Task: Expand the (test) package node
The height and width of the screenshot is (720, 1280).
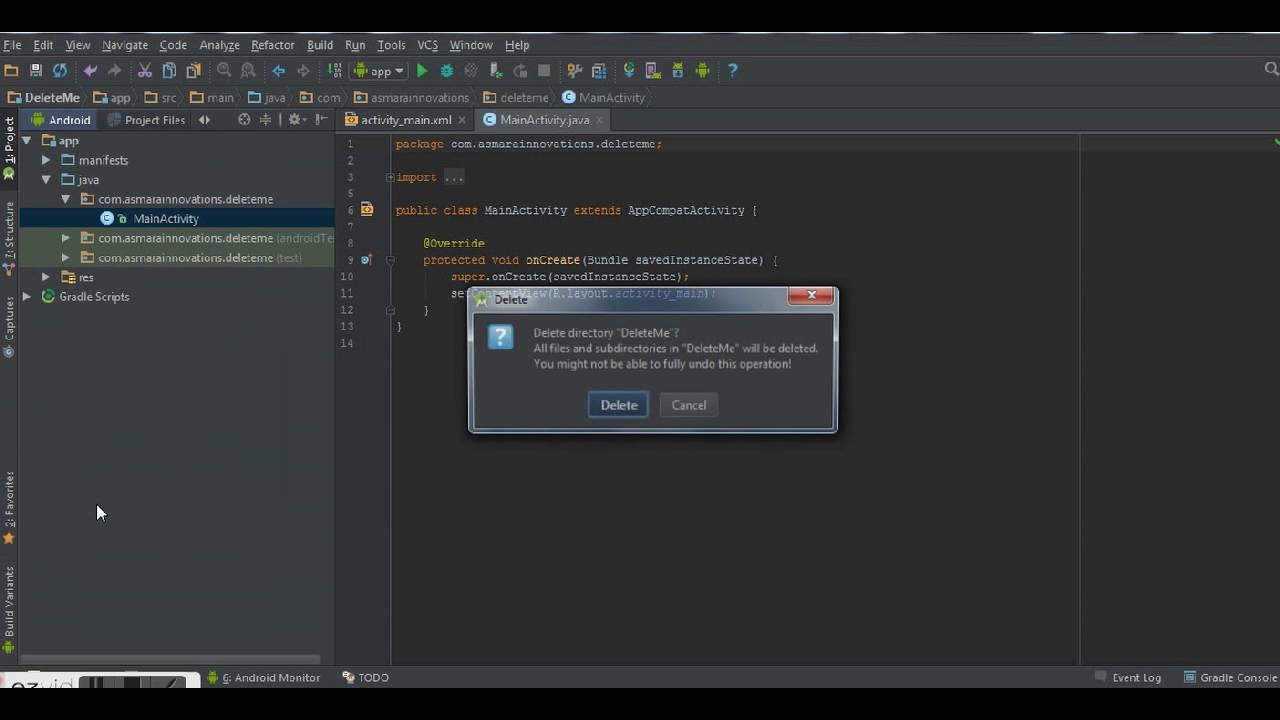Action: [x=66, y=258]
